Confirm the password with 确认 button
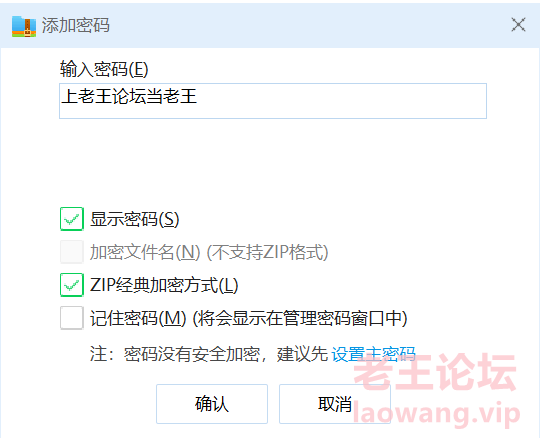Image resolution: width=540 pixels, height=438 pixels. pos(212,404)
